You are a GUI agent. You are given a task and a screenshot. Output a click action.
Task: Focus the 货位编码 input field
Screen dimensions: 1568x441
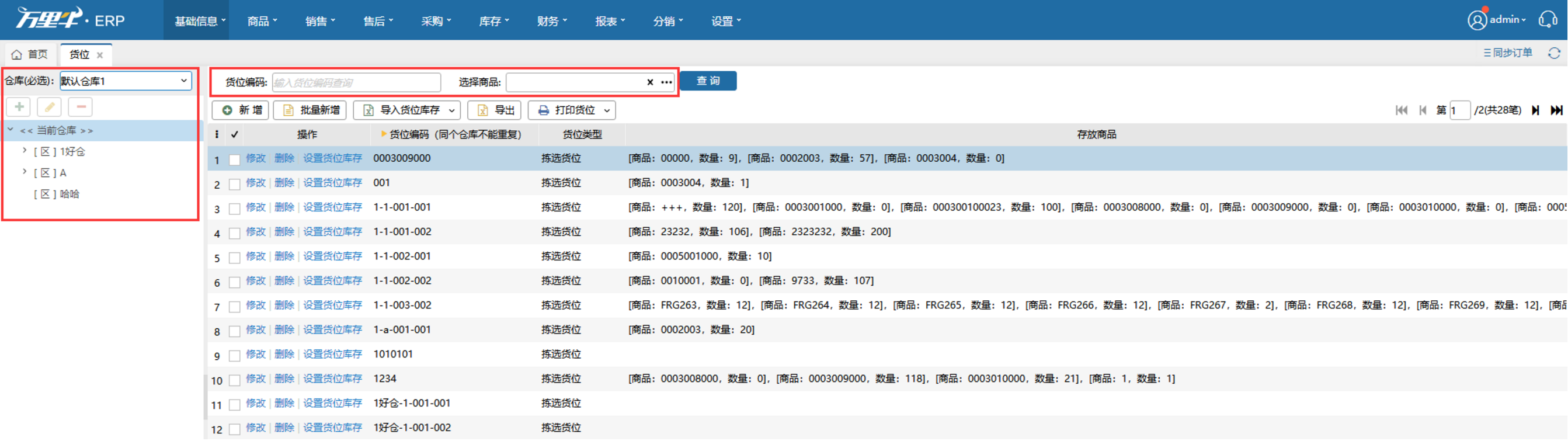point(356,82)
